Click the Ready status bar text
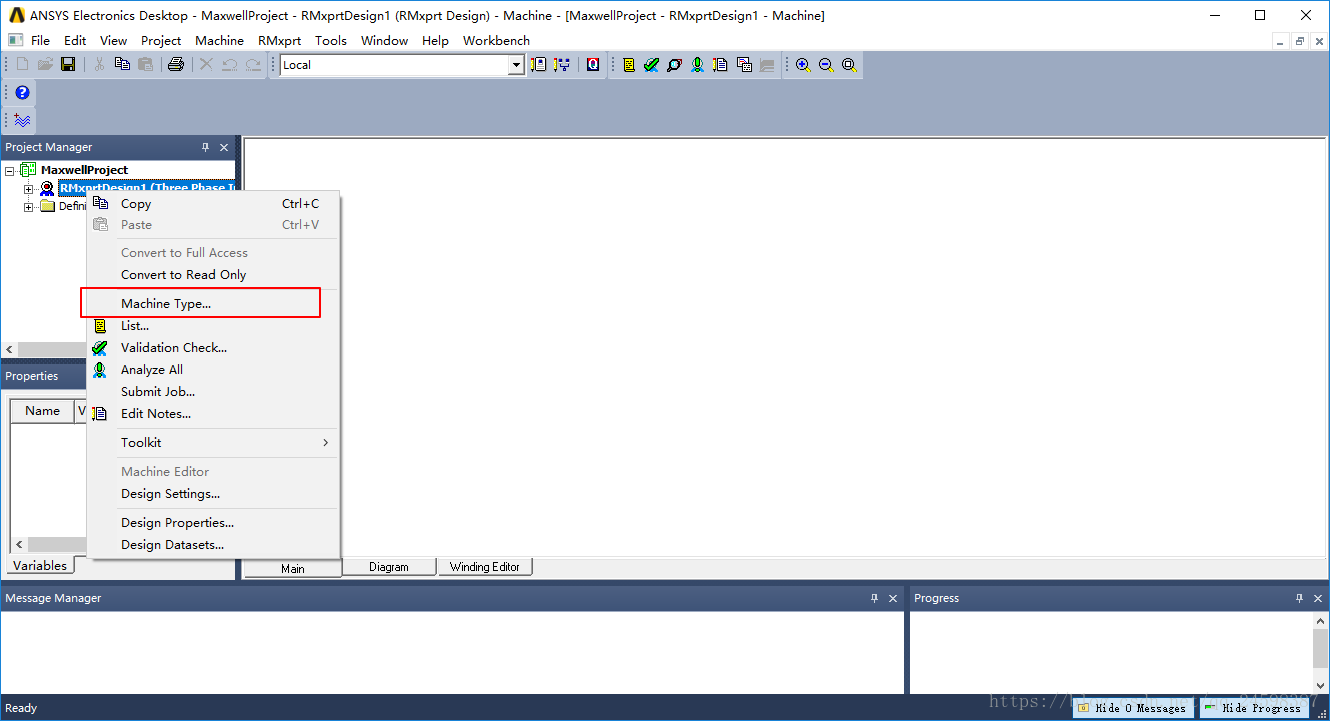1330x721 pixels. [21, 708]
